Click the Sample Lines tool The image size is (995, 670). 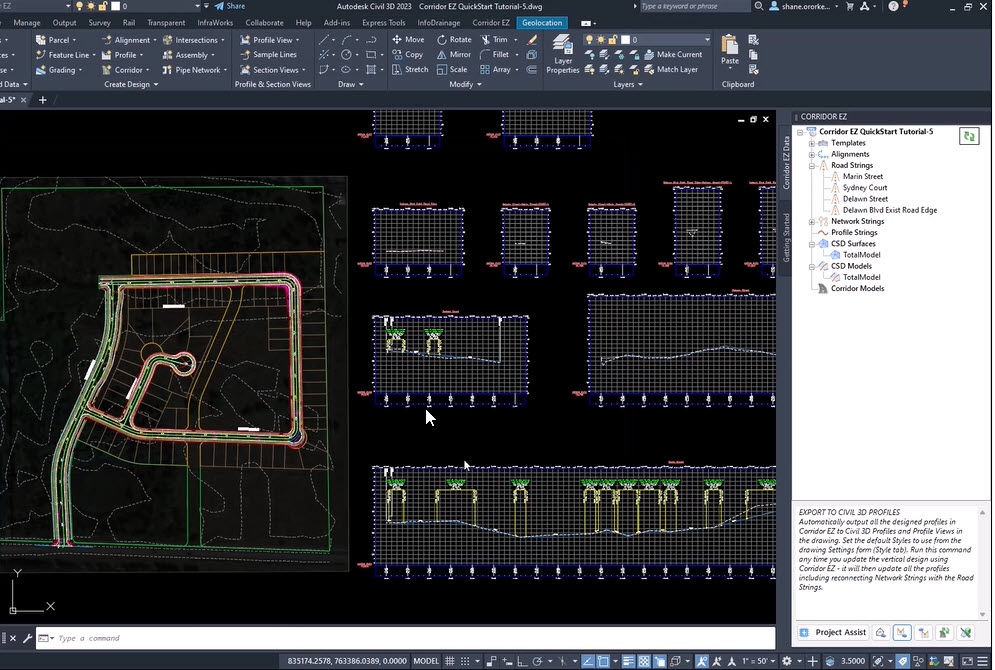268,55
